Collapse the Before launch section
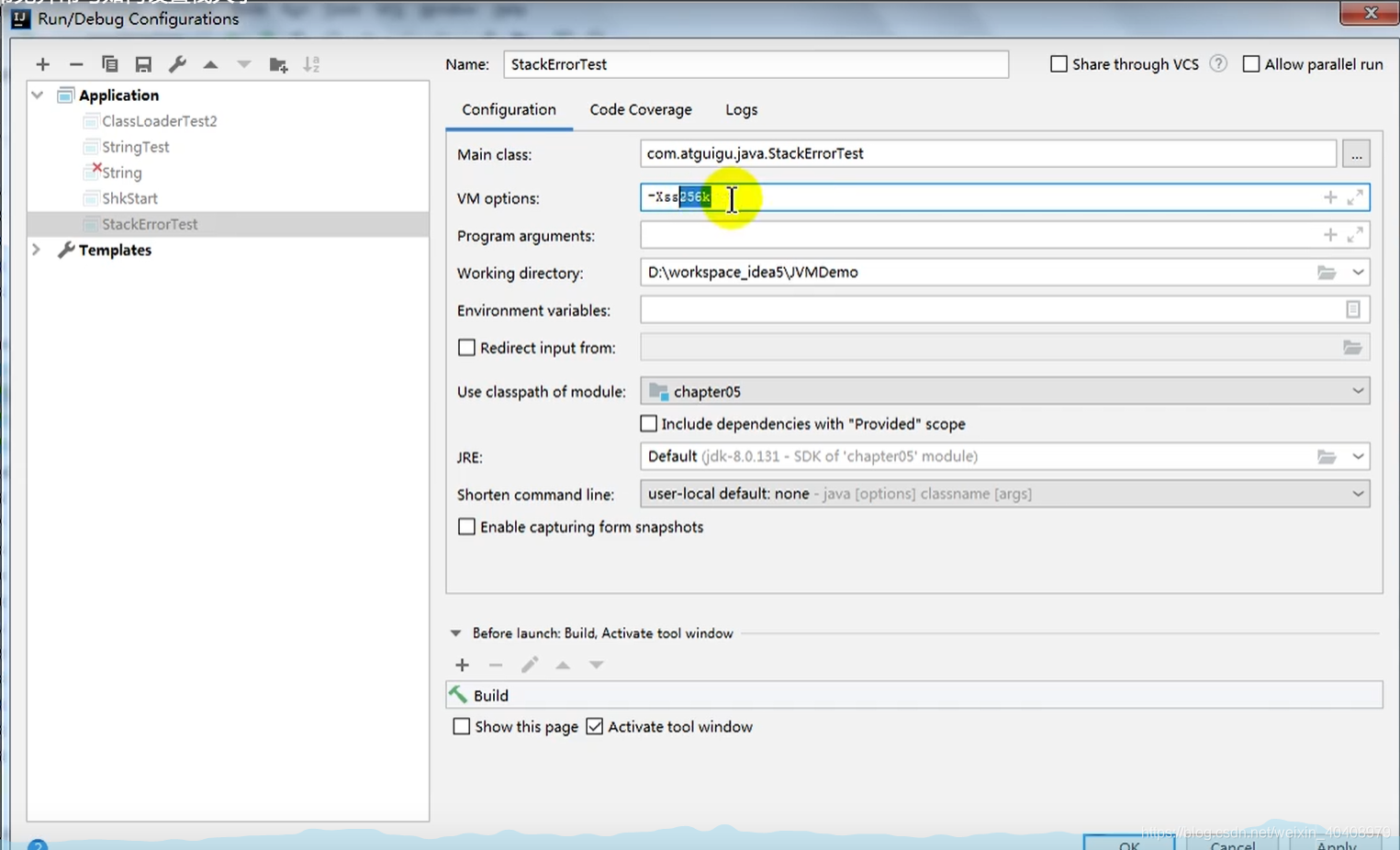The height and width of the screenshot is (850, 1400). click(455, 633)
